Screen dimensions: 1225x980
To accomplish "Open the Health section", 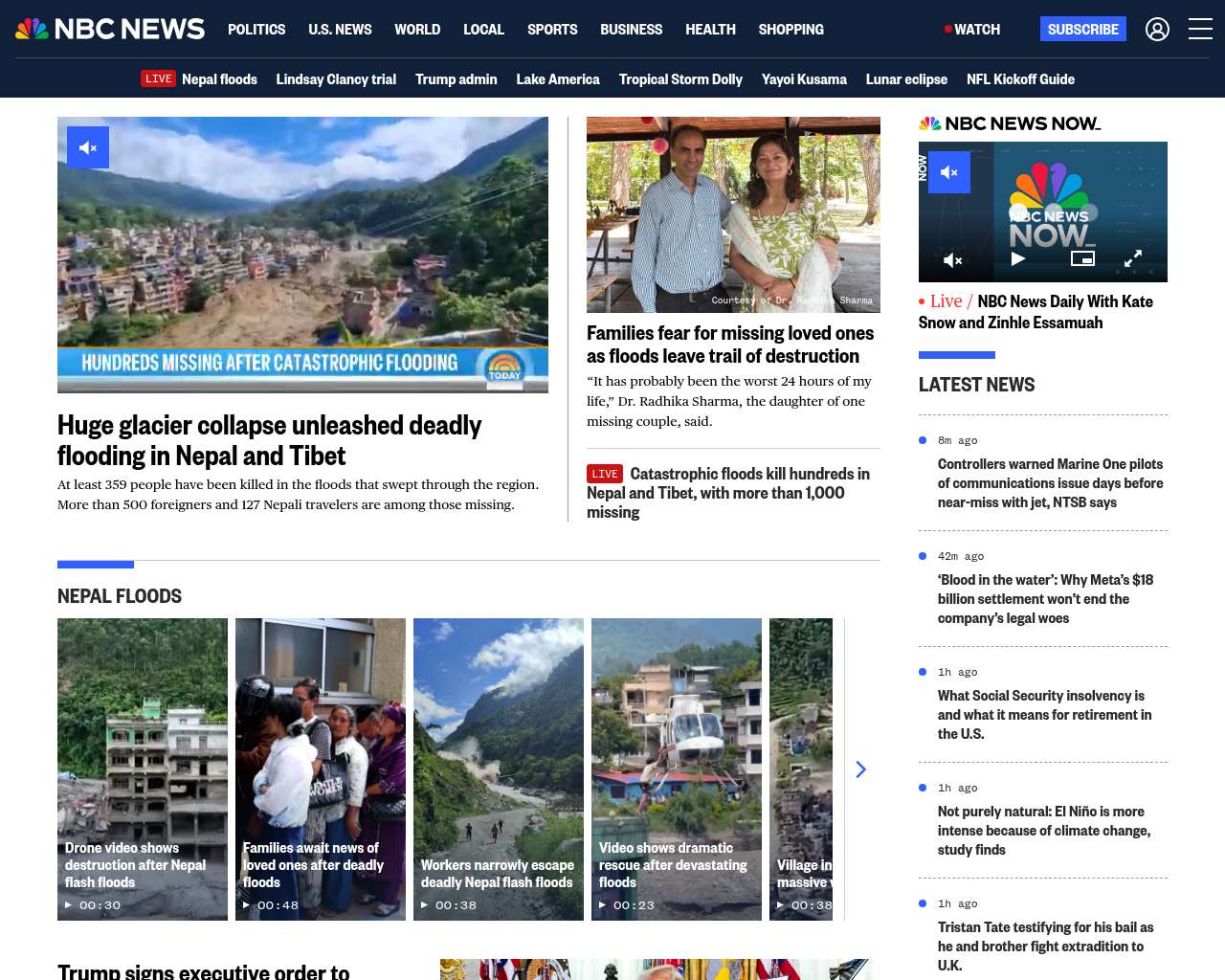I will [x=710, y=30].
